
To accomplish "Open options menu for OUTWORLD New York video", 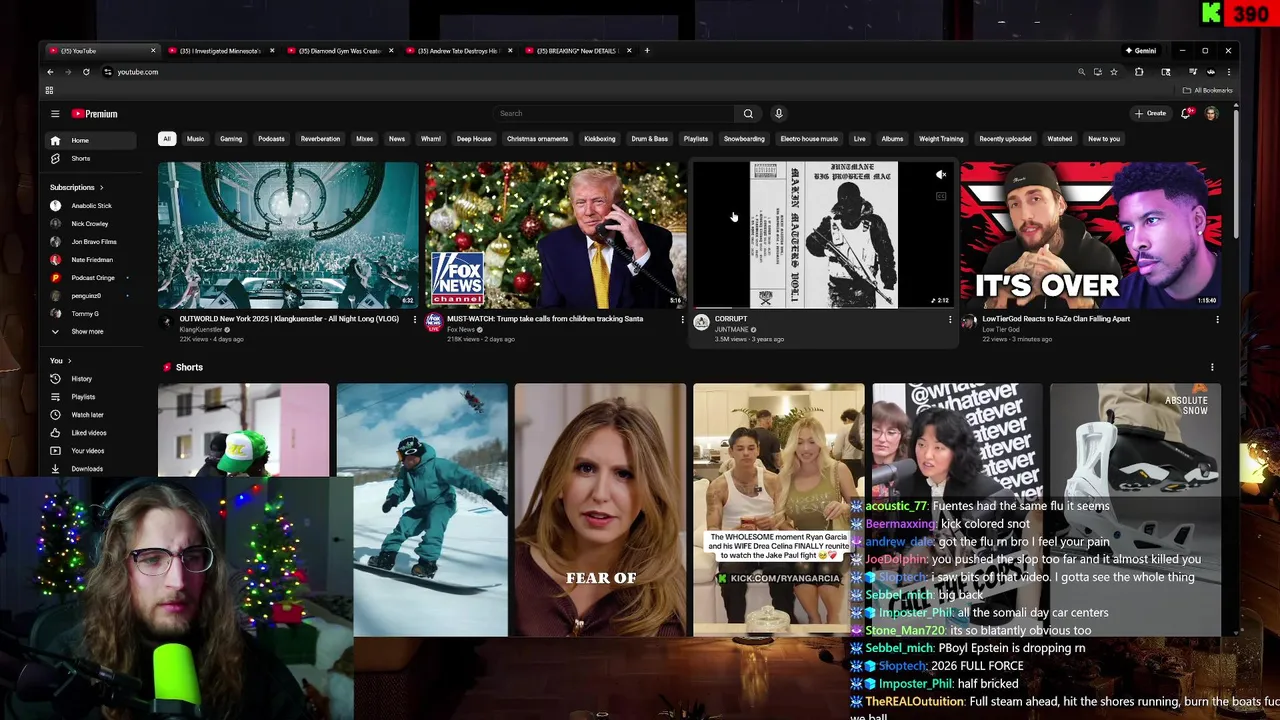I will click(x=415, y=320).
